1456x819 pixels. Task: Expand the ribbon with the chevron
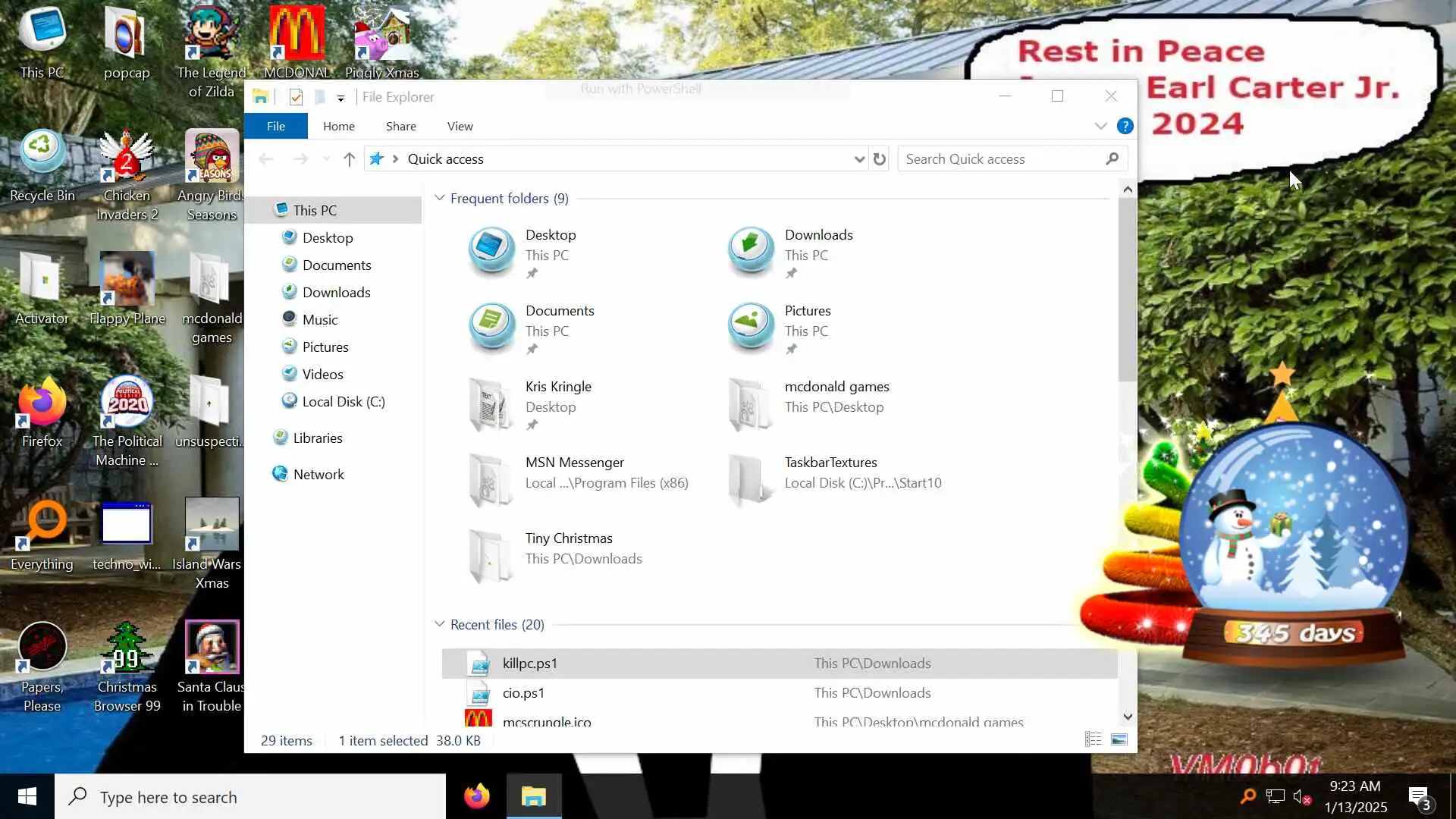pyautogui.click(x=1100, y=127)
